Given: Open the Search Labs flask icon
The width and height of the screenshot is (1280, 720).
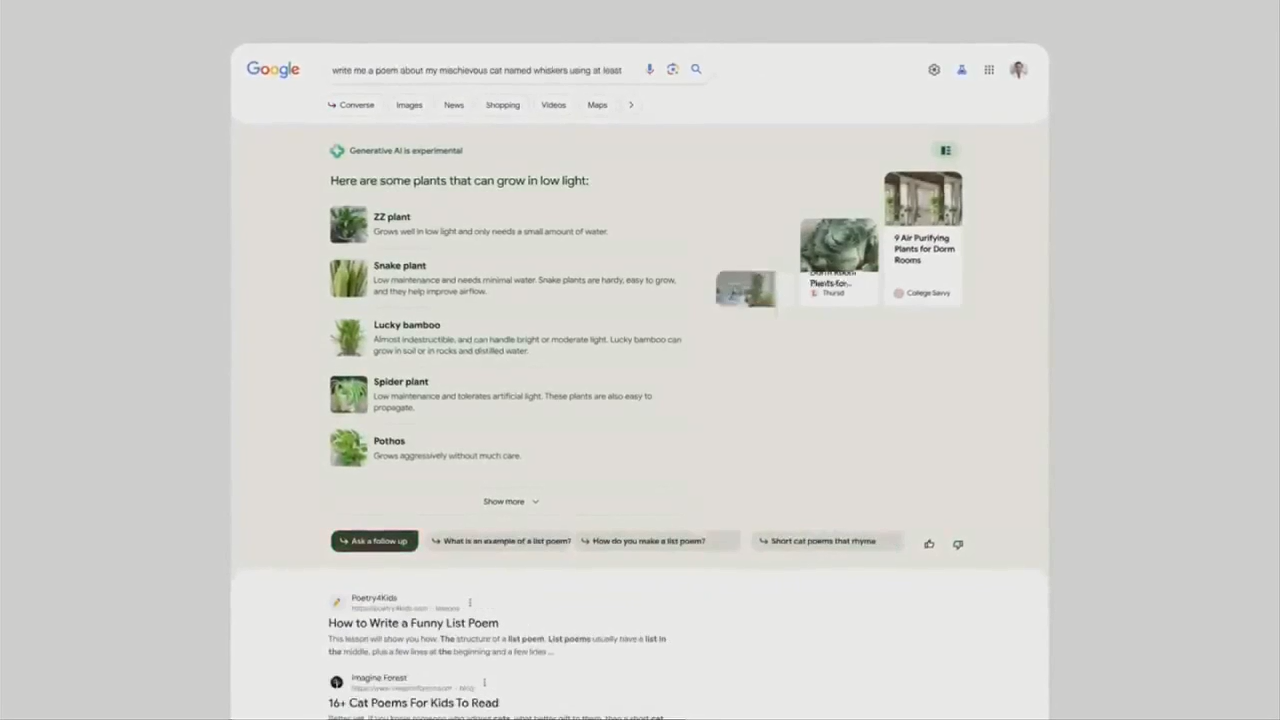Looking at the screenshot, I should coord(961,69).
